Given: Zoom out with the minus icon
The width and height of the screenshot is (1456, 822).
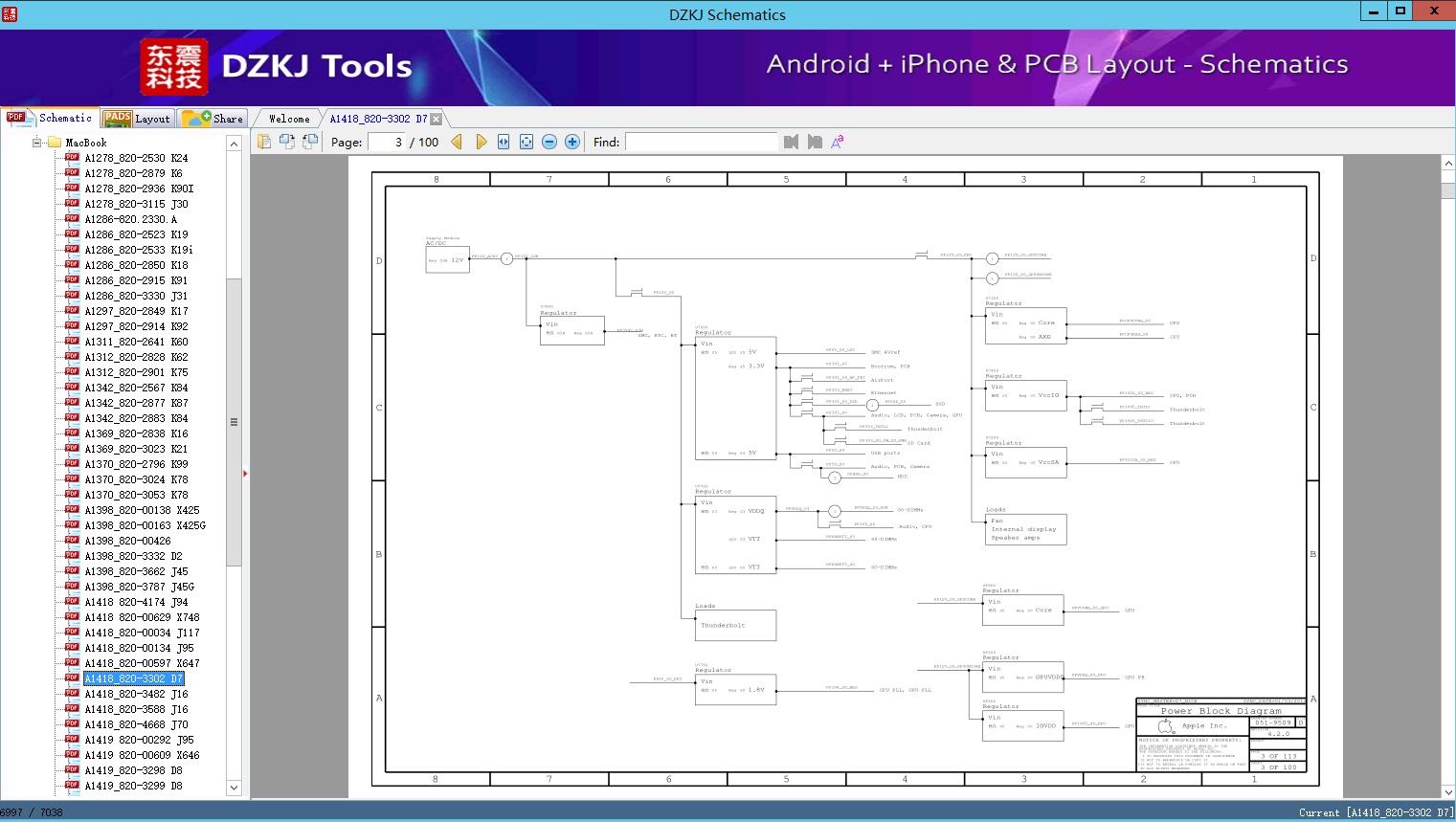Looking at the screenshot, I should coord(549,142).
